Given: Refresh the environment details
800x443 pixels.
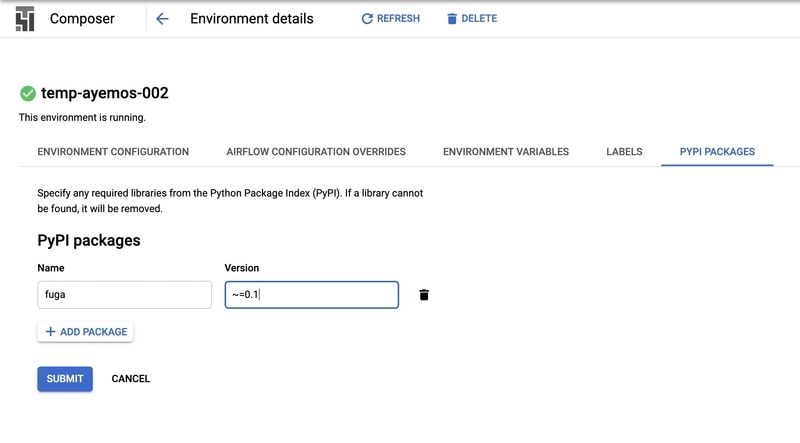Looking at the screenshot, I should [391, 18].
